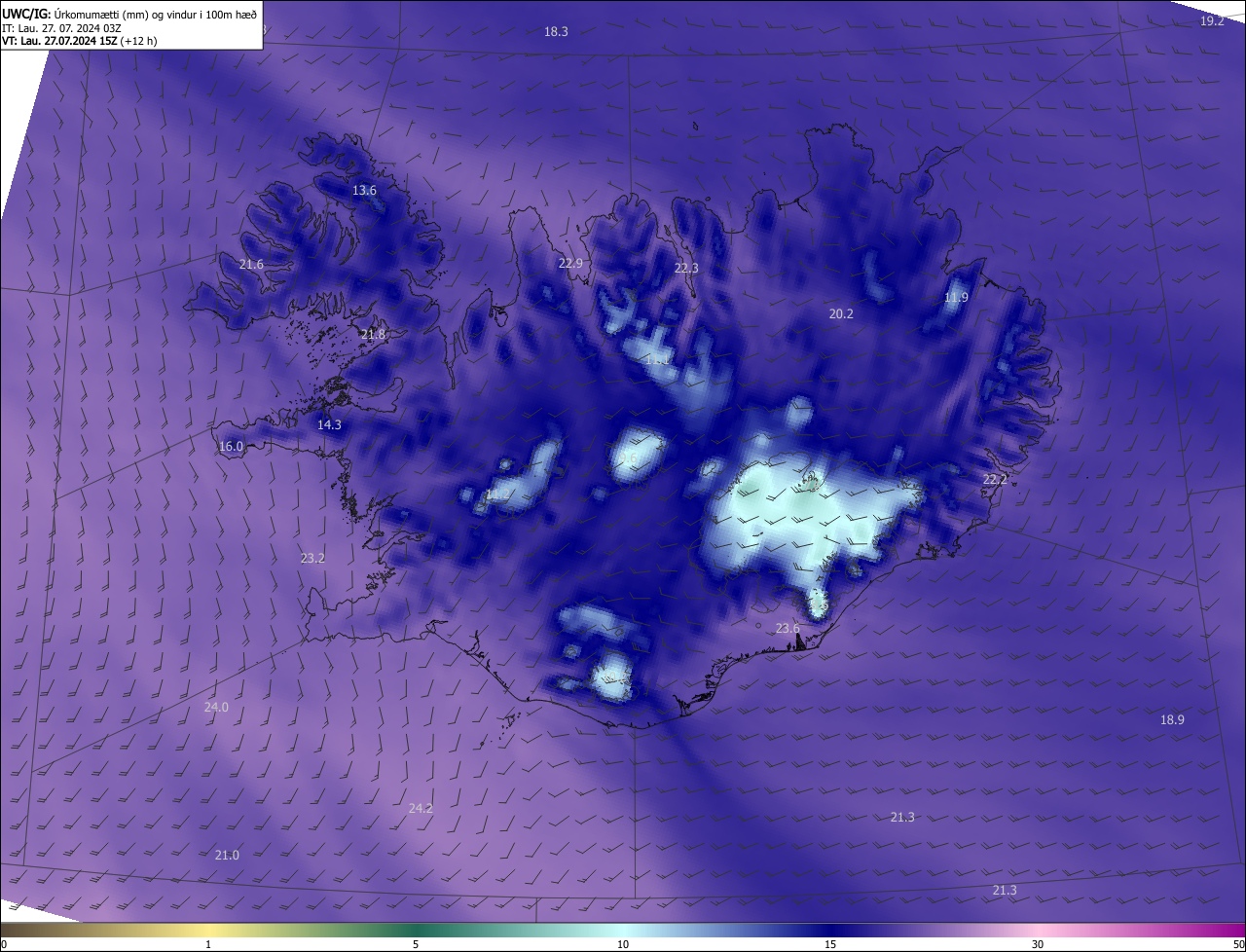Click the 14.3 value label
1246x952 pixels.
(x=330, y=424)
